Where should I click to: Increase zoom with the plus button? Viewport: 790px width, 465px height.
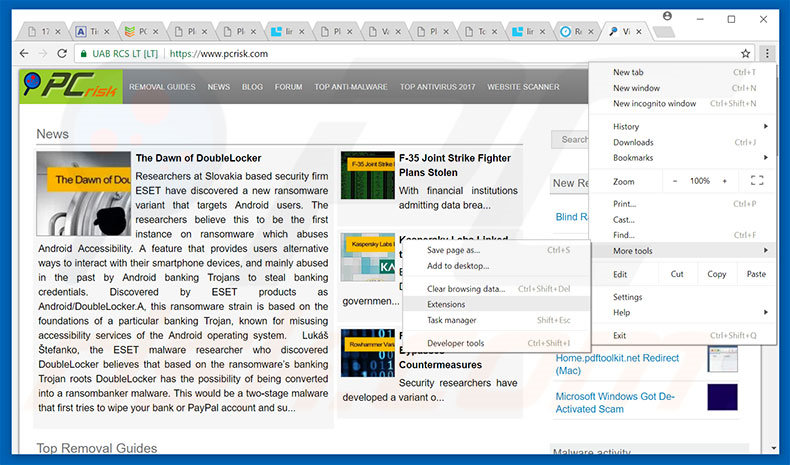click(x=725, y=181)
